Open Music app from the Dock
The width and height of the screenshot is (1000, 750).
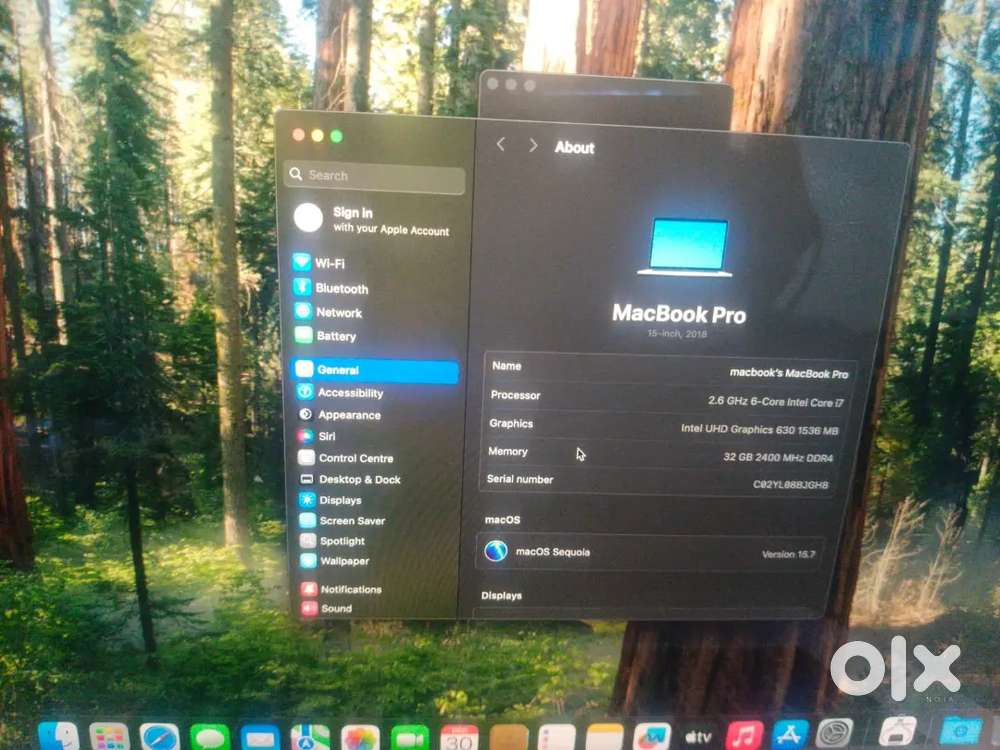(x=745, y=736)
